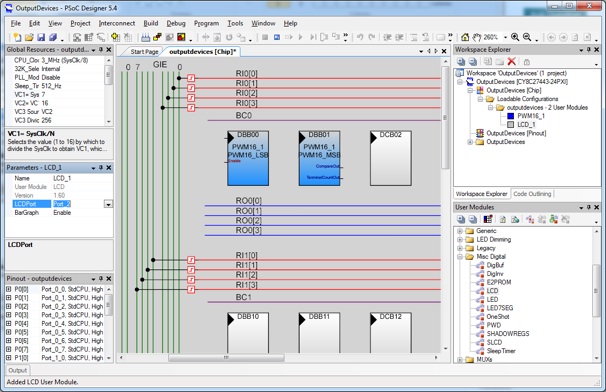Select the Workspace Explorer tab
The image size is (606, 392).
pyautogui.click(x=482, y=194)
